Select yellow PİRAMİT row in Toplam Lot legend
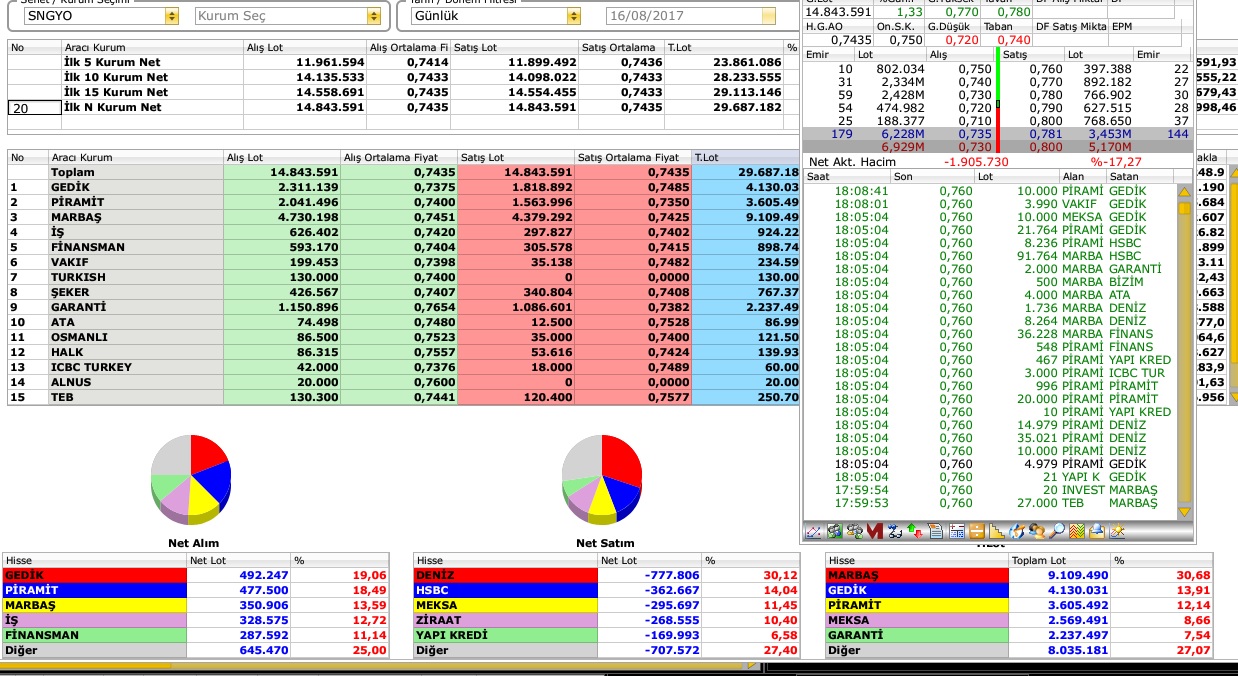The width and height of the screenshot is (1238, 676). tap(1019, 605)
